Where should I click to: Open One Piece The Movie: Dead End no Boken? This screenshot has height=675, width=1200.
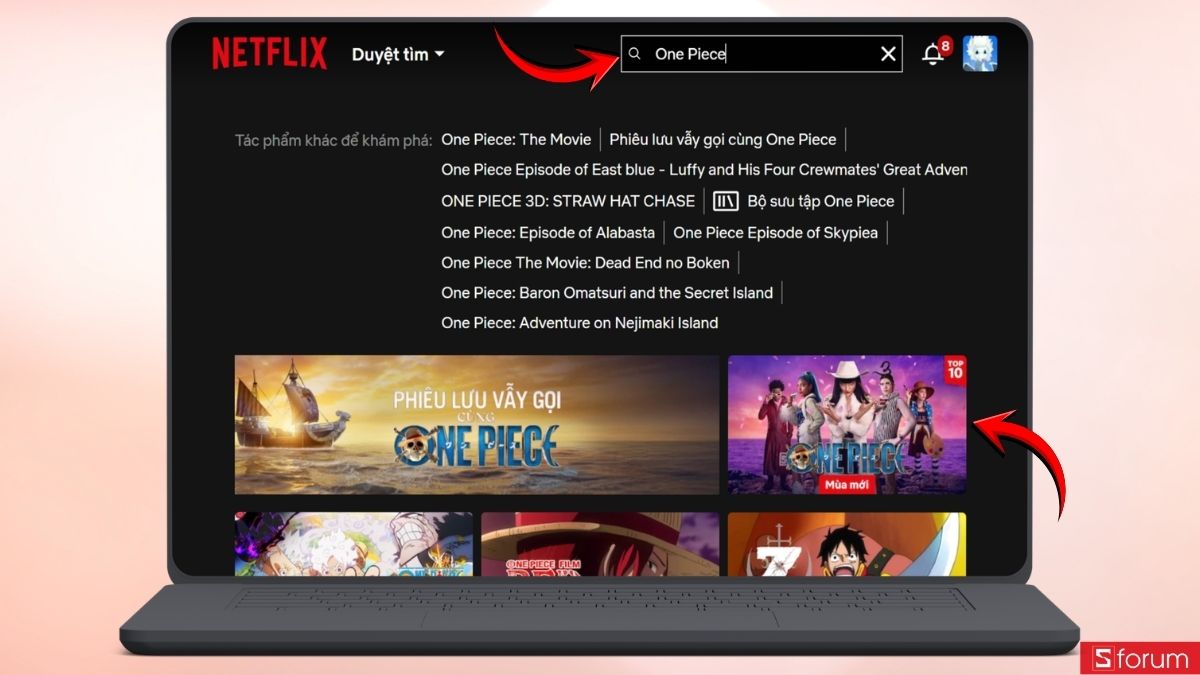[x=585, y=263]
